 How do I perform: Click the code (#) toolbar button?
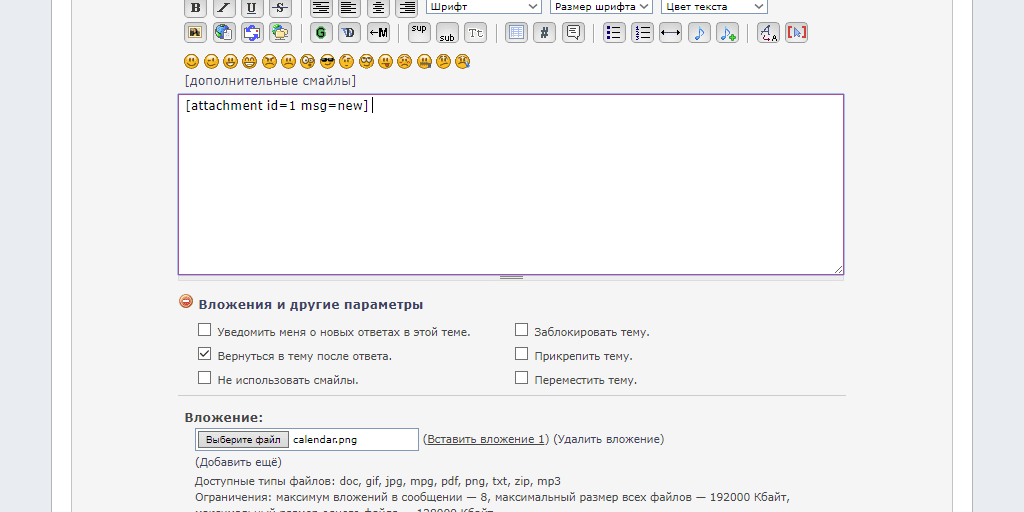[x=544, y=33]
